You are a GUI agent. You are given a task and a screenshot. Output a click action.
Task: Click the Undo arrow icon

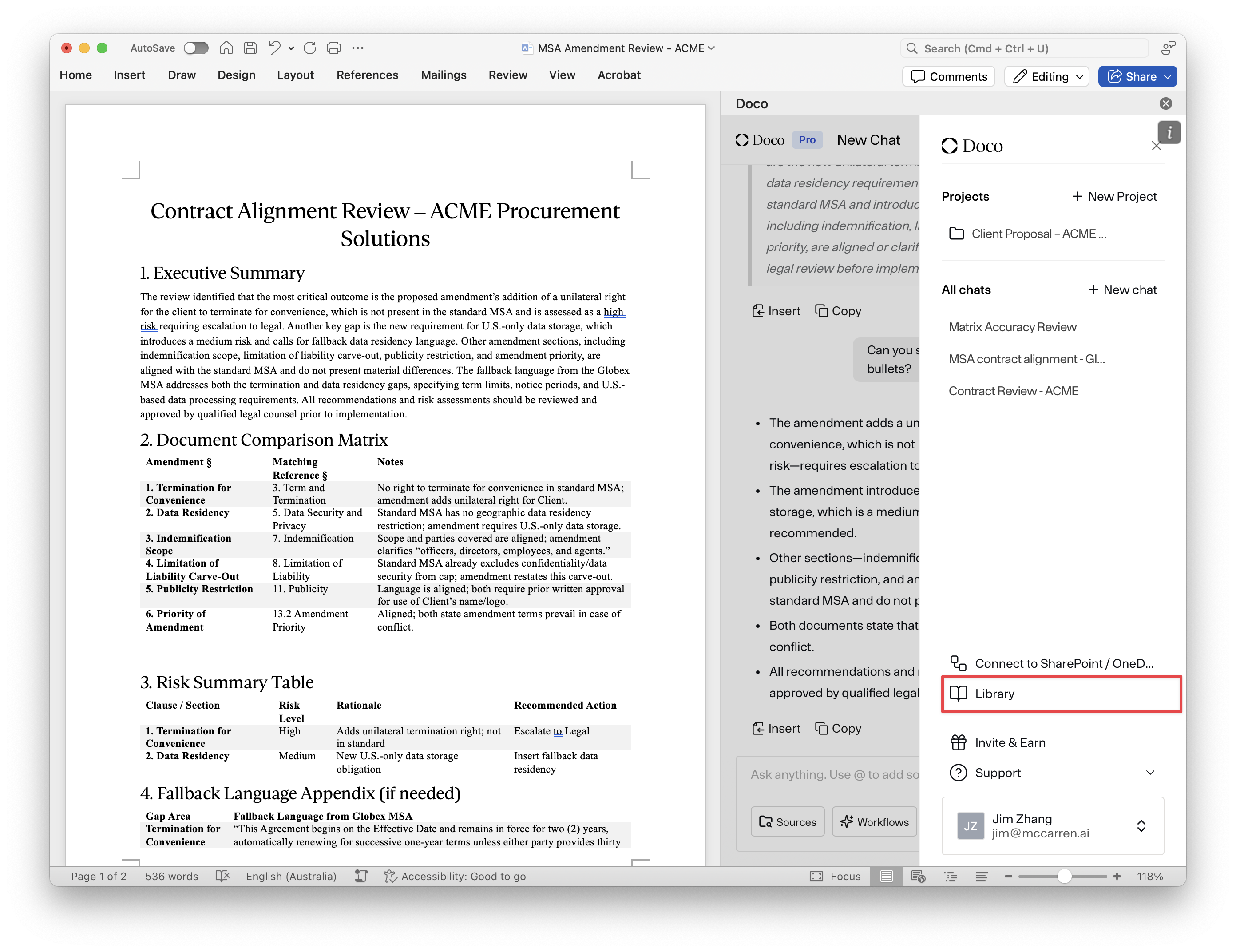click(x=274, y=48)
